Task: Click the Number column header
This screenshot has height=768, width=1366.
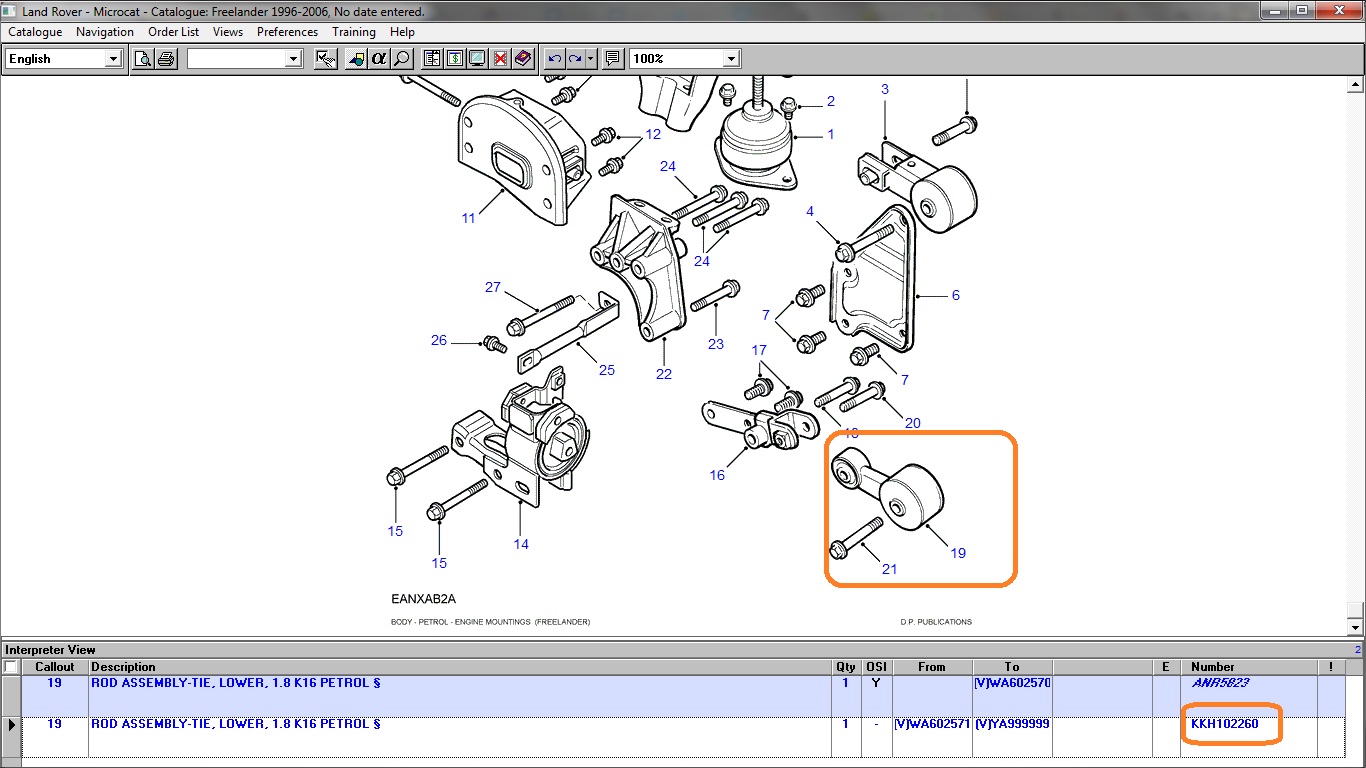Action: 1249,667
